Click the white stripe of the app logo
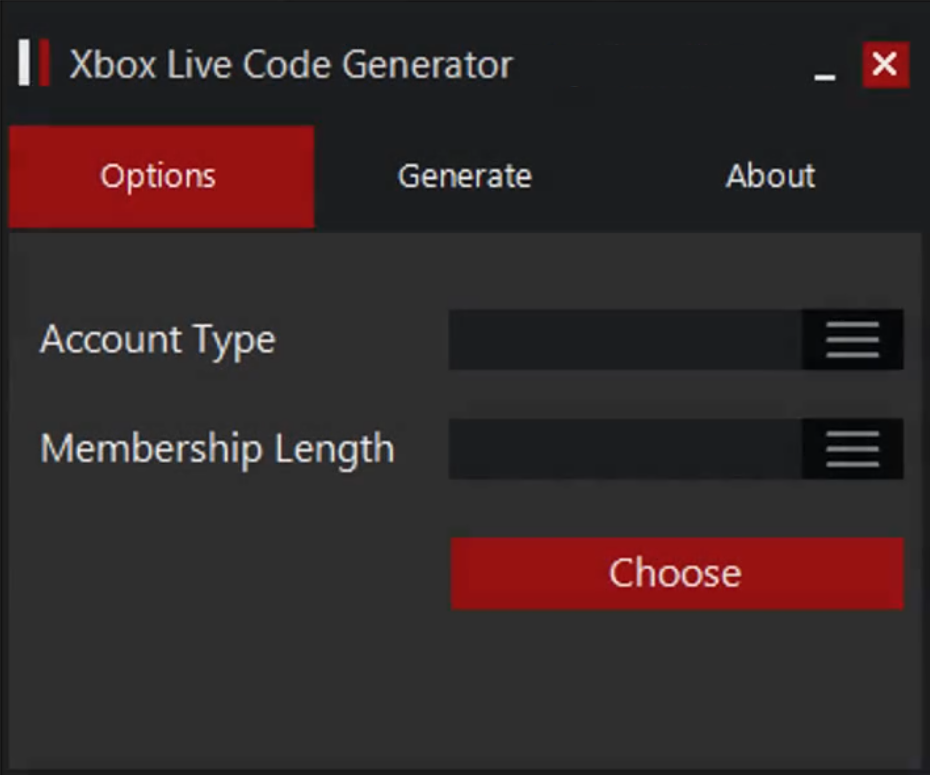This screenshot has height=775, width=930. click(24, 64)
